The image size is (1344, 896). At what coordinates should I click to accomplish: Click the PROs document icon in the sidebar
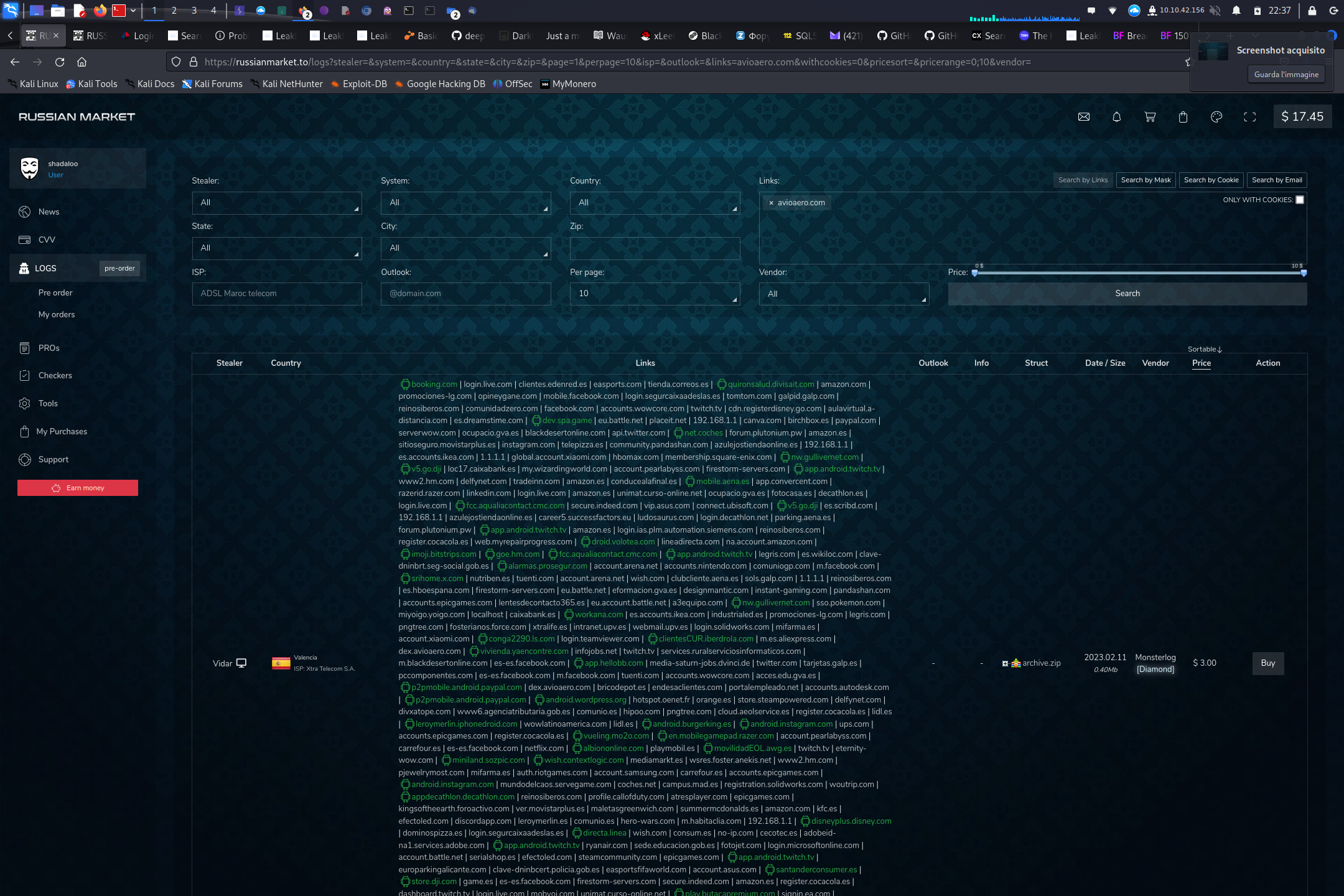[x=25, y=348]
